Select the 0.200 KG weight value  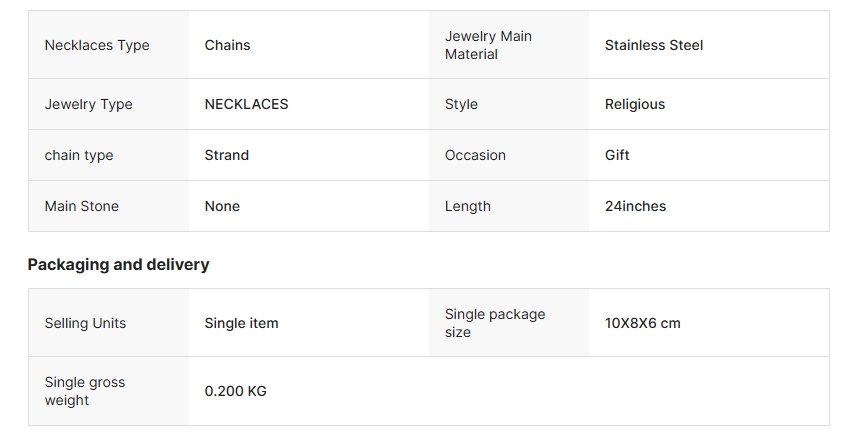pyautogui.click(x=235, y=391)
